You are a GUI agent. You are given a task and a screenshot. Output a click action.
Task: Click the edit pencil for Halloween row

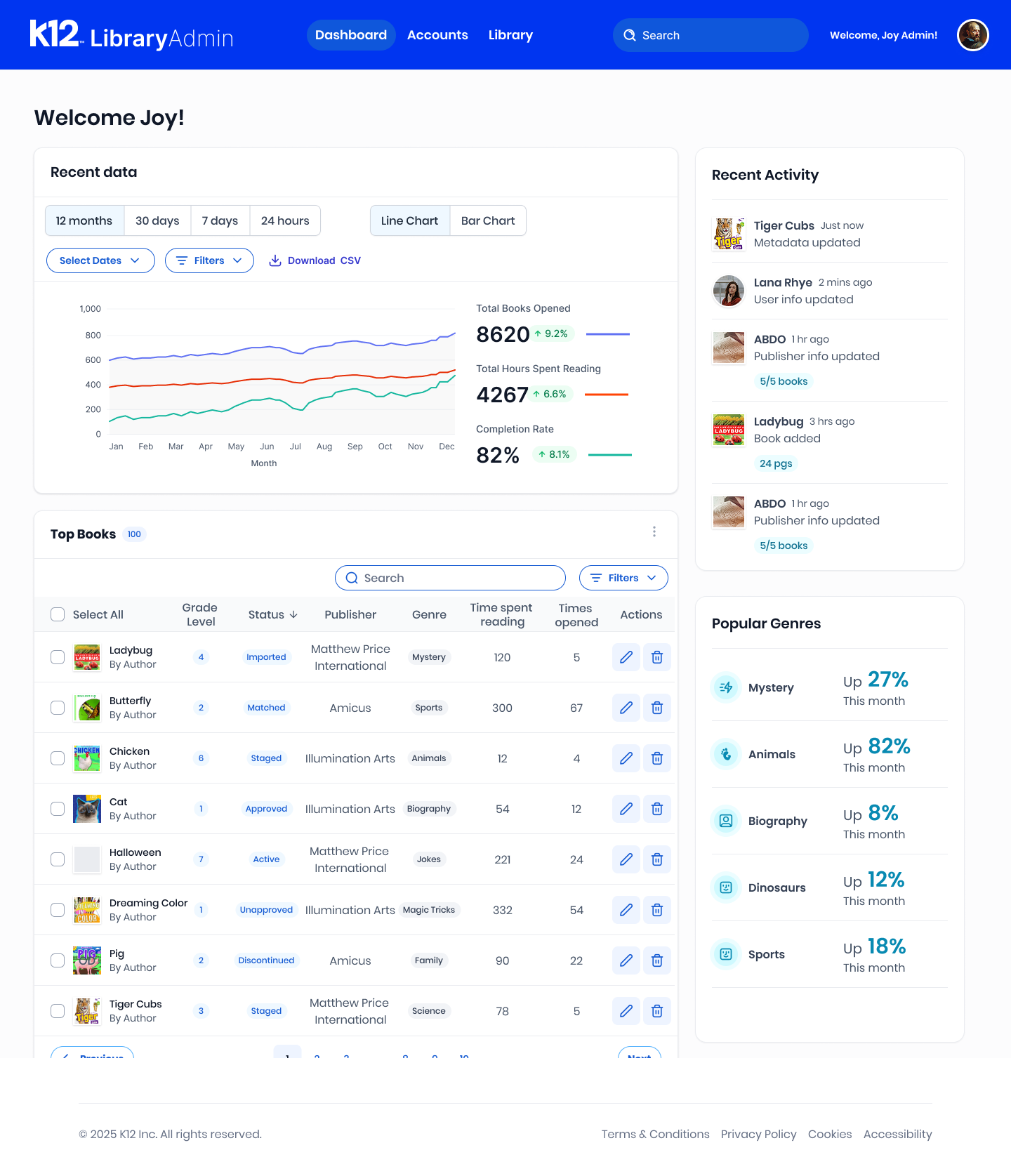point(626,859)
